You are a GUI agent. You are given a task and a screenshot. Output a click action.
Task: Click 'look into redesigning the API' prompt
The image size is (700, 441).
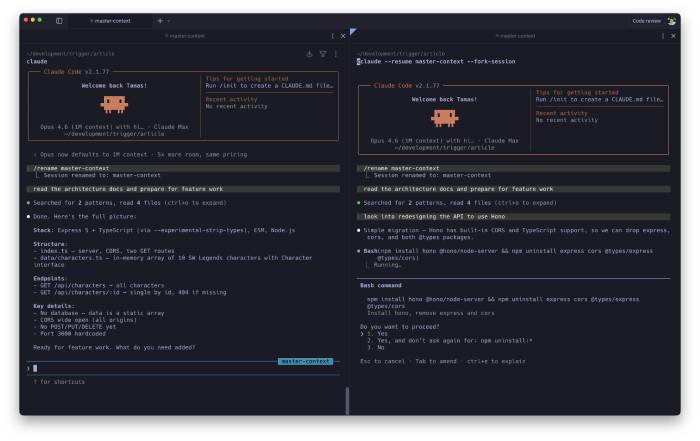pyautogui.click(x=513, y=216)
